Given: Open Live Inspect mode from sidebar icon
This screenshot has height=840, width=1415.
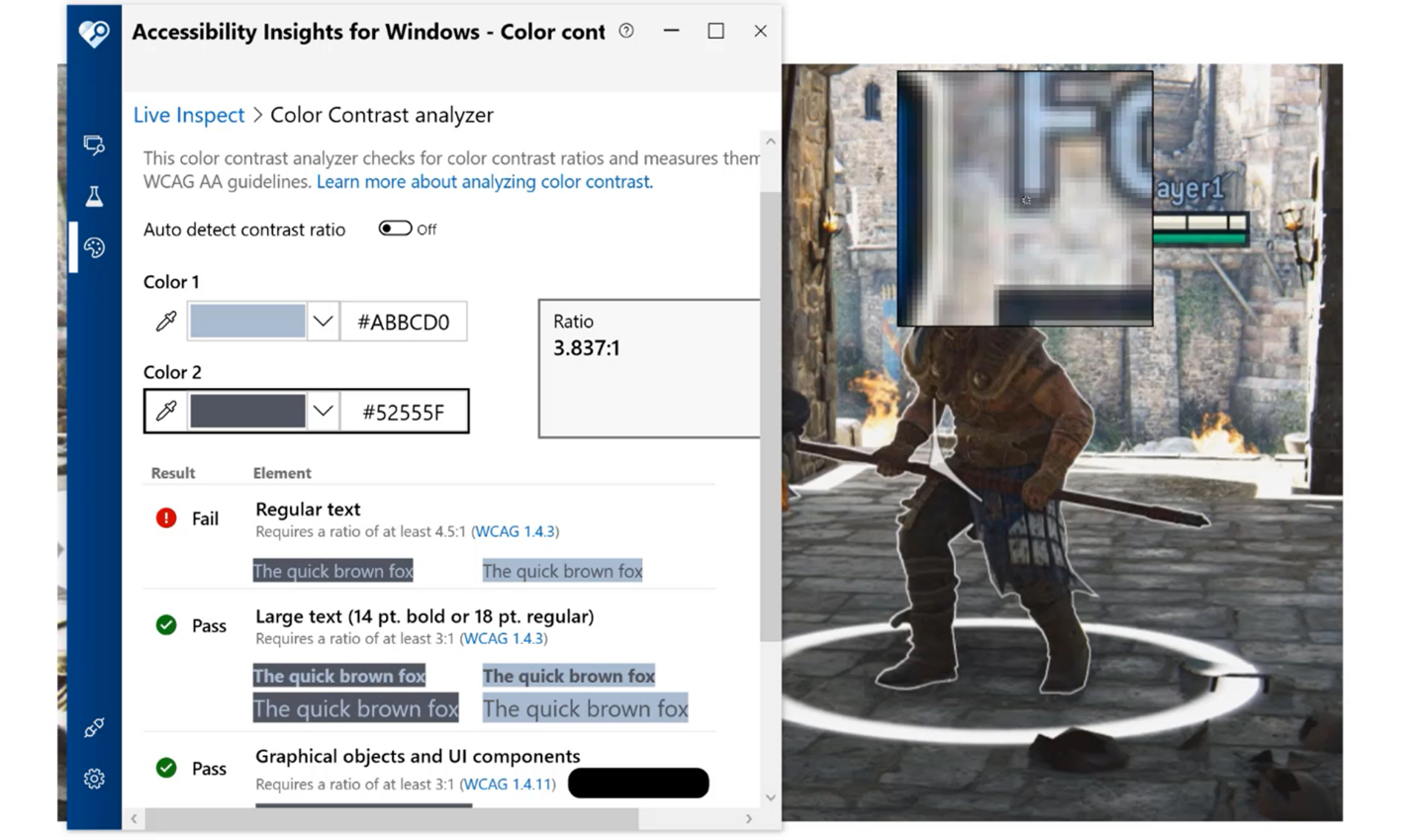Looking at the screenshot, I should 94,145.
